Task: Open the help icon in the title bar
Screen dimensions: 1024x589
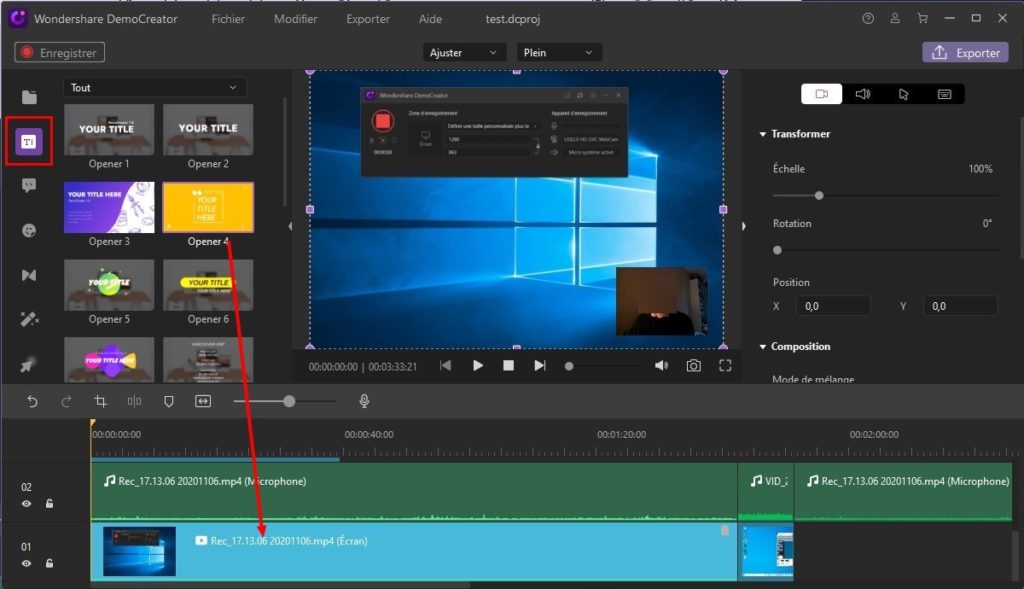Action: 868,18
